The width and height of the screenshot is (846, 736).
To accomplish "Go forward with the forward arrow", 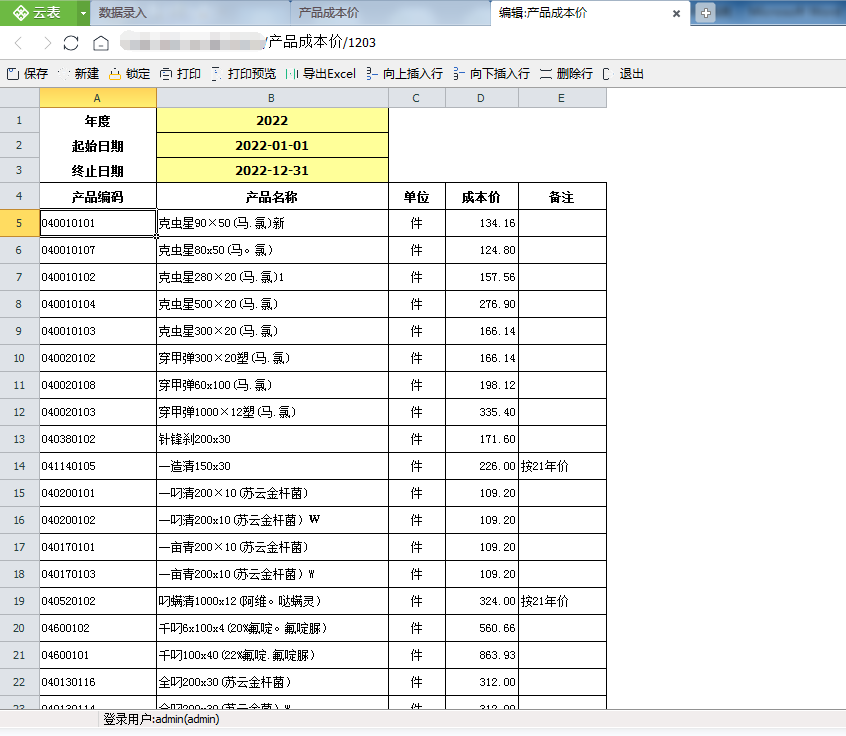I will pyautogui.click(x=47, y=43).
